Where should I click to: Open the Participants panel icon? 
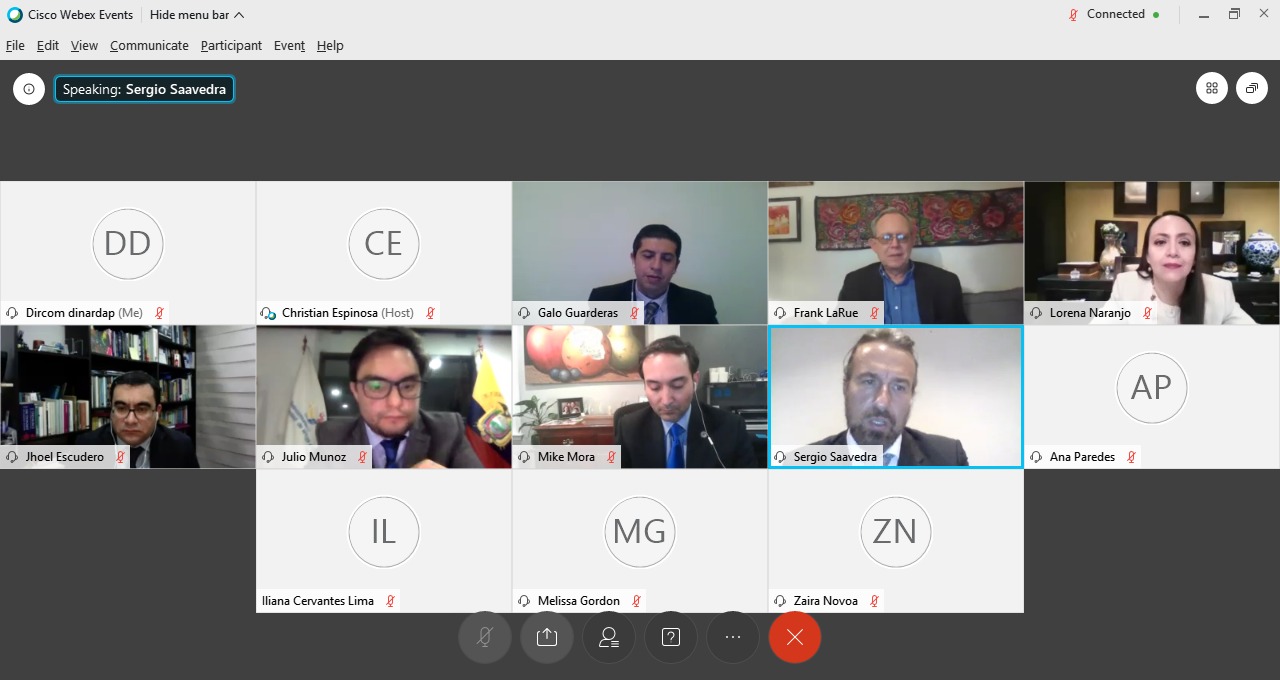609,637
